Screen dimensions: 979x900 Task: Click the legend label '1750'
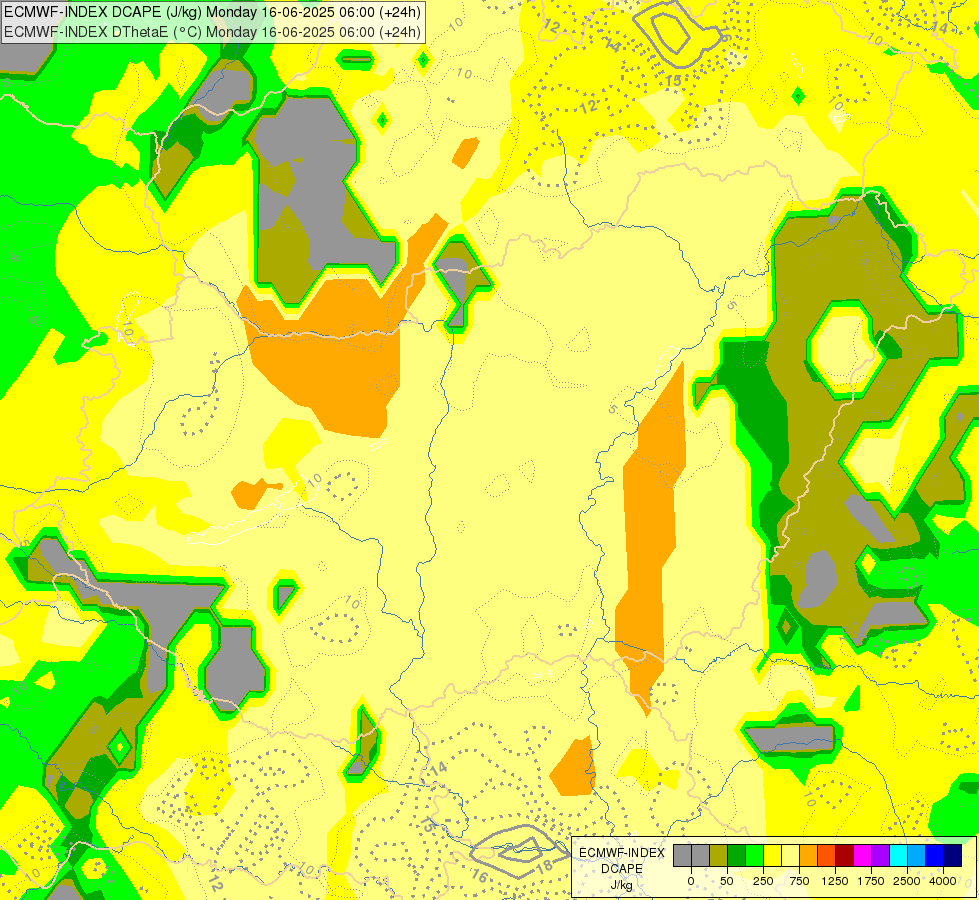tap(871, 881)
